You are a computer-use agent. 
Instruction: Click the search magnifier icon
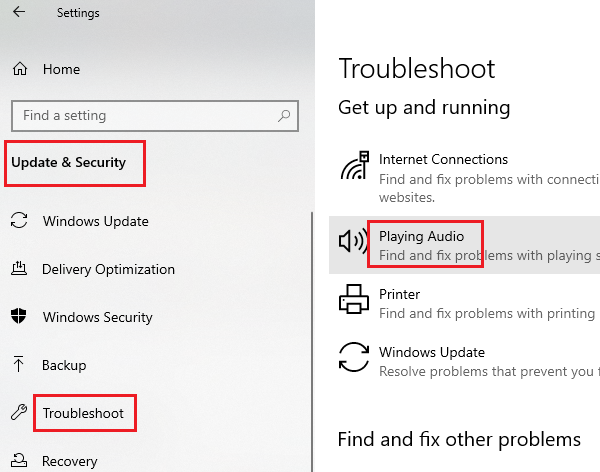[284, 115]
